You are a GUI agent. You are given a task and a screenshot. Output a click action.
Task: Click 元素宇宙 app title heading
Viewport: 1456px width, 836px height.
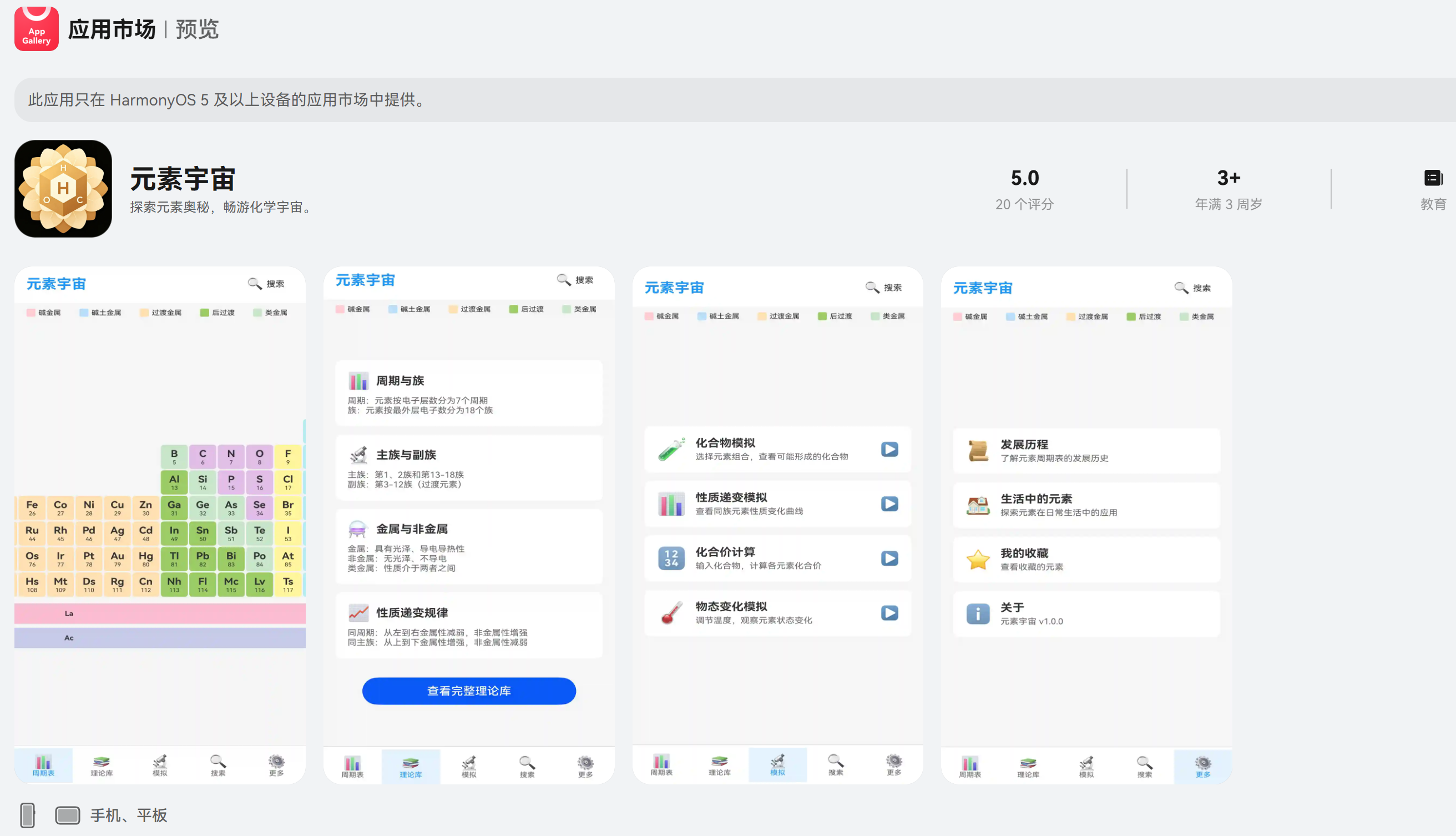[183, 179]
